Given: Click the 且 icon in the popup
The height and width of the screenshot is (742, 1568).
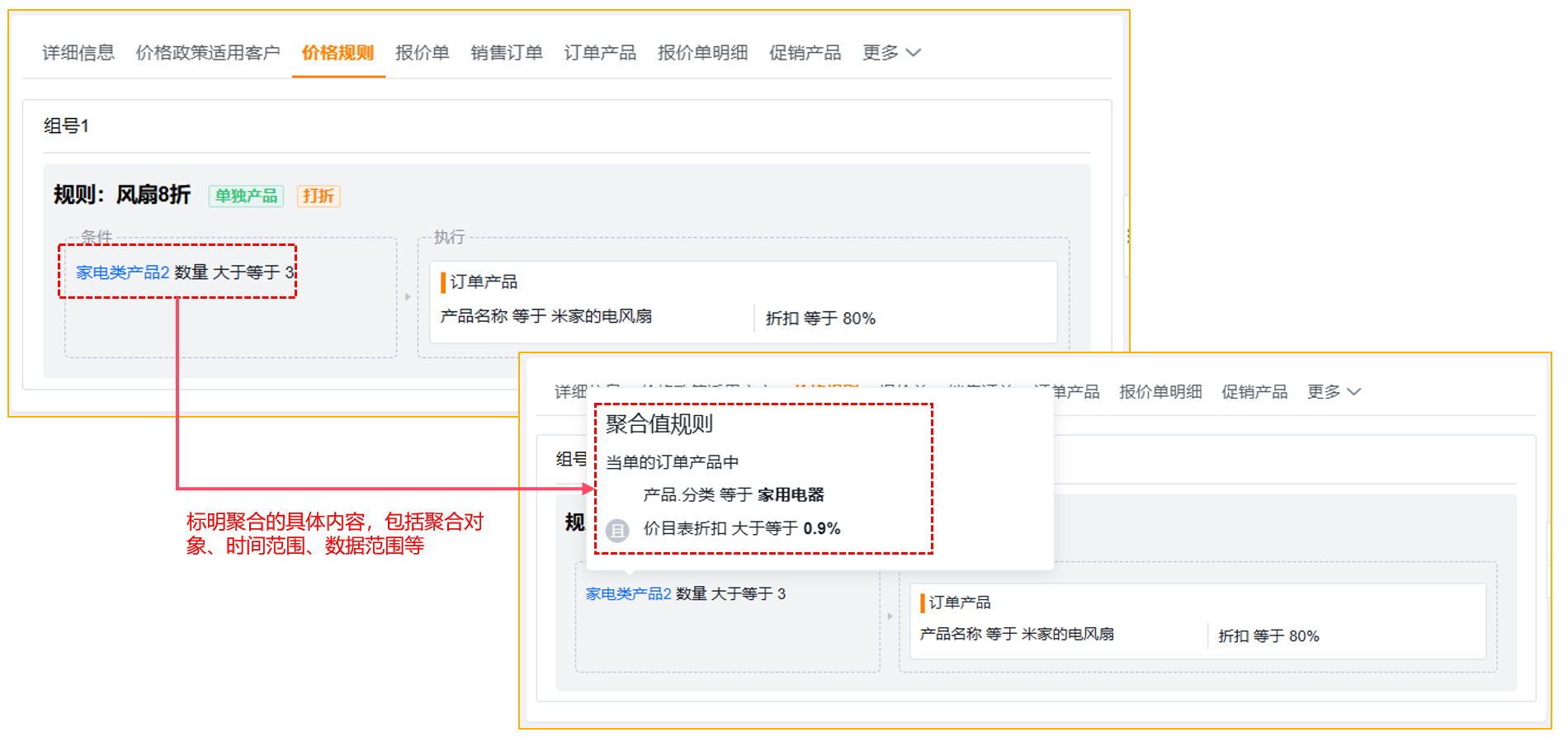Looking at the screenshot, I should click(617, 530).
